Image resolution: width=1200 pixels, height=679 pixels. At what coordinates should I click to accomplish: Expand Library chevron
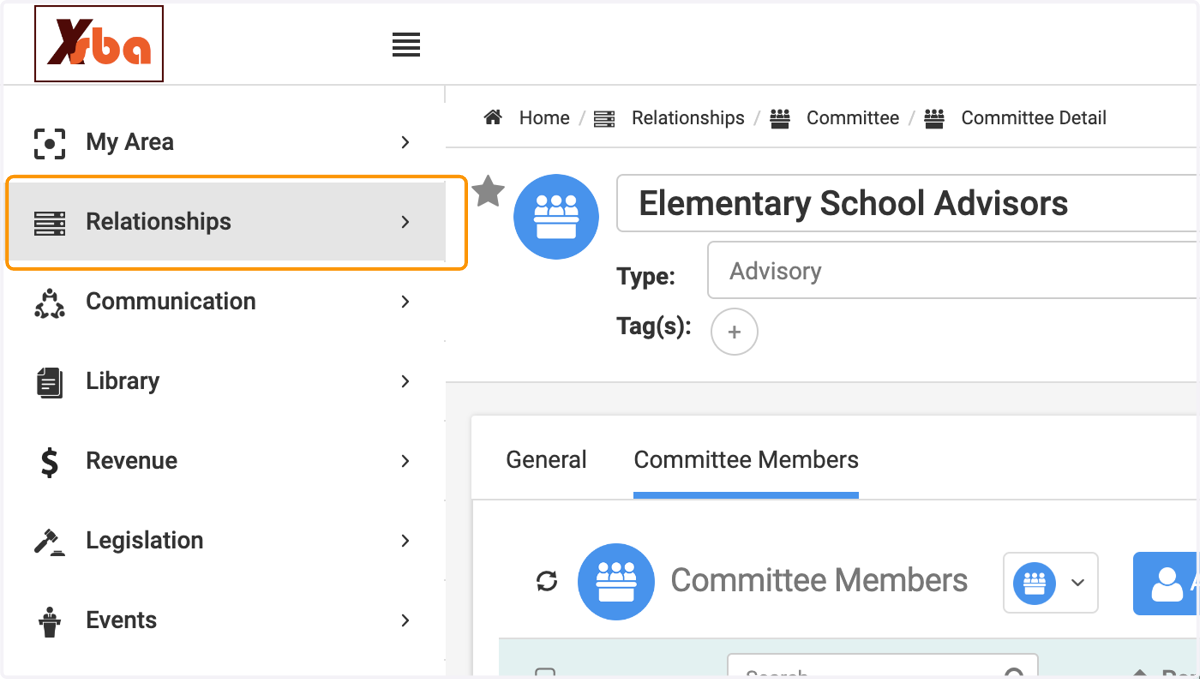[x=405, y=381]
